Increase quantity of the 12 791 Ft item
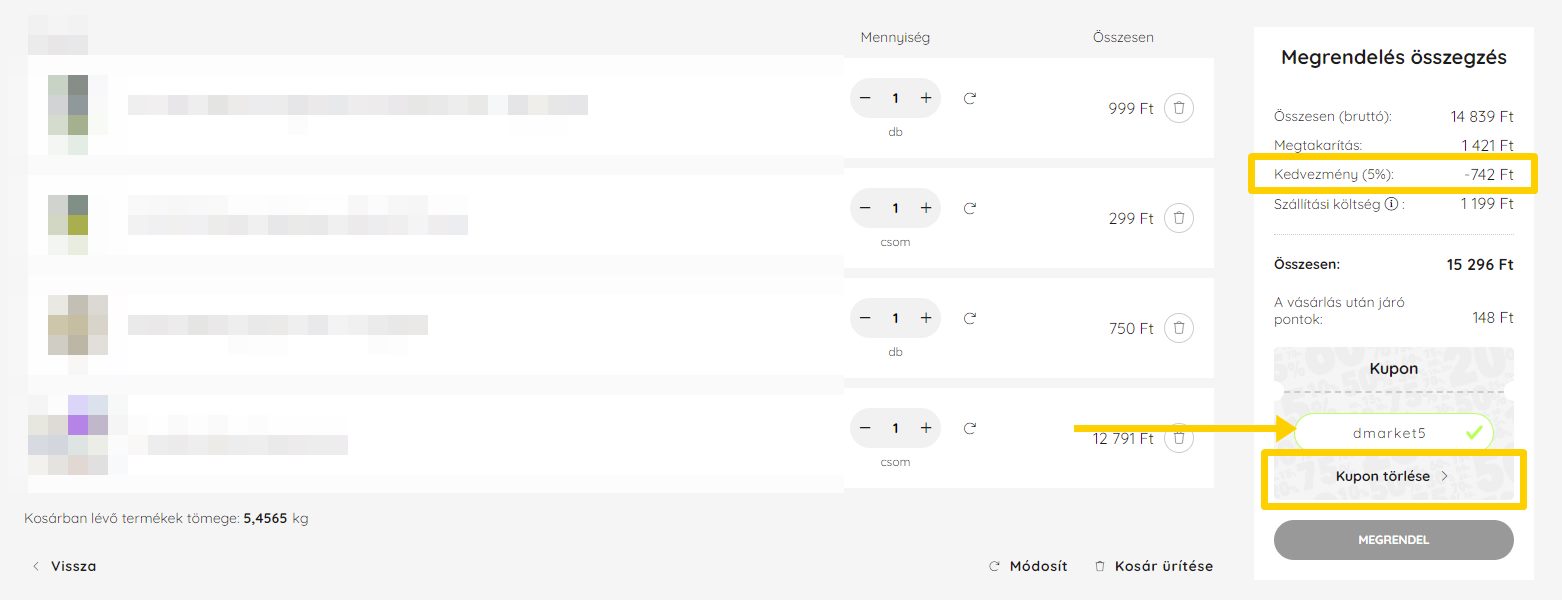 pos(925,428)
